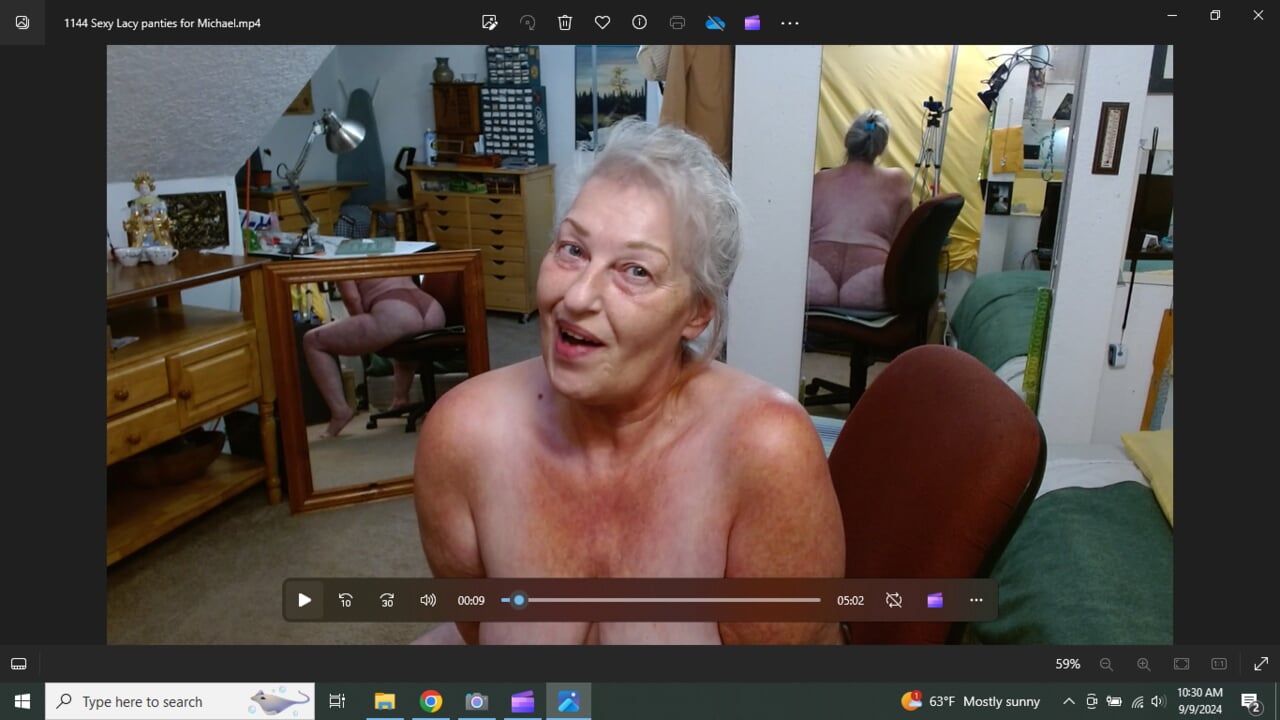Edit video with Clipchamp in playback bar

(935, 600)
